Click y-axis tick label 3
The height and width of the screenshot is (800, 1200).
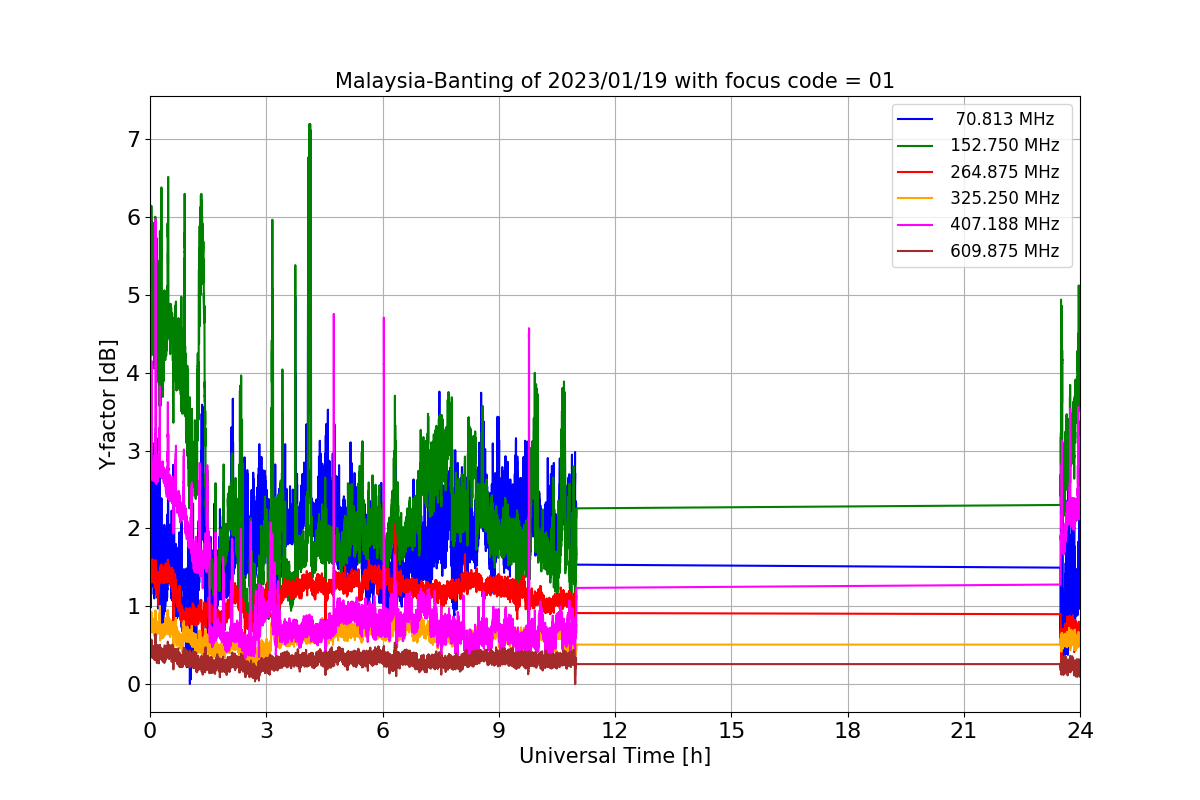pyautogui.click(x=133, y=451)
